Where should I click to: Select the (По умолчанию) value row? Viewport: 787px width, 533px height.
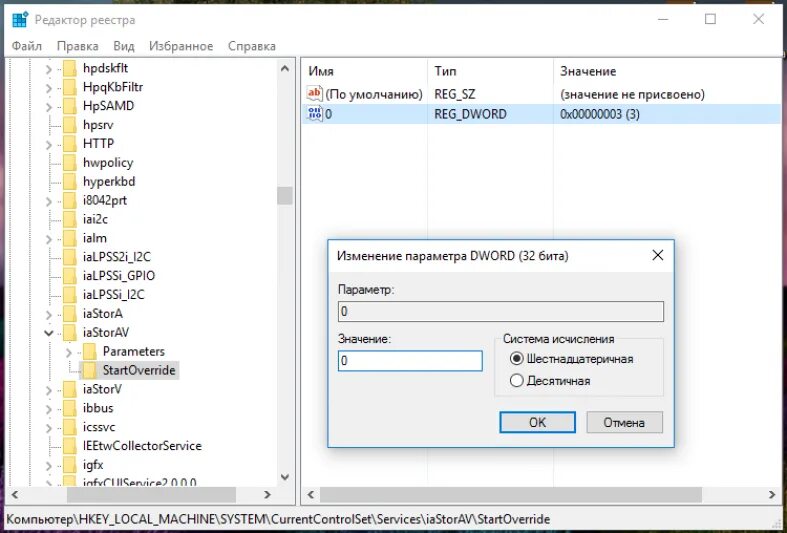542,94
